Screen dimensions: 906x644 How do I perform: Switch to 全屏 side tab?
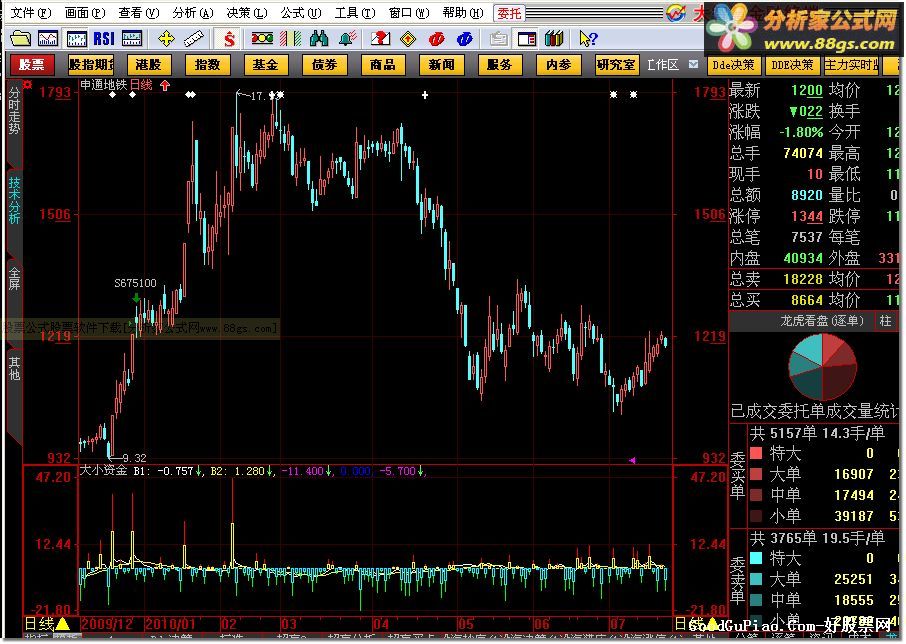point(14,278)
